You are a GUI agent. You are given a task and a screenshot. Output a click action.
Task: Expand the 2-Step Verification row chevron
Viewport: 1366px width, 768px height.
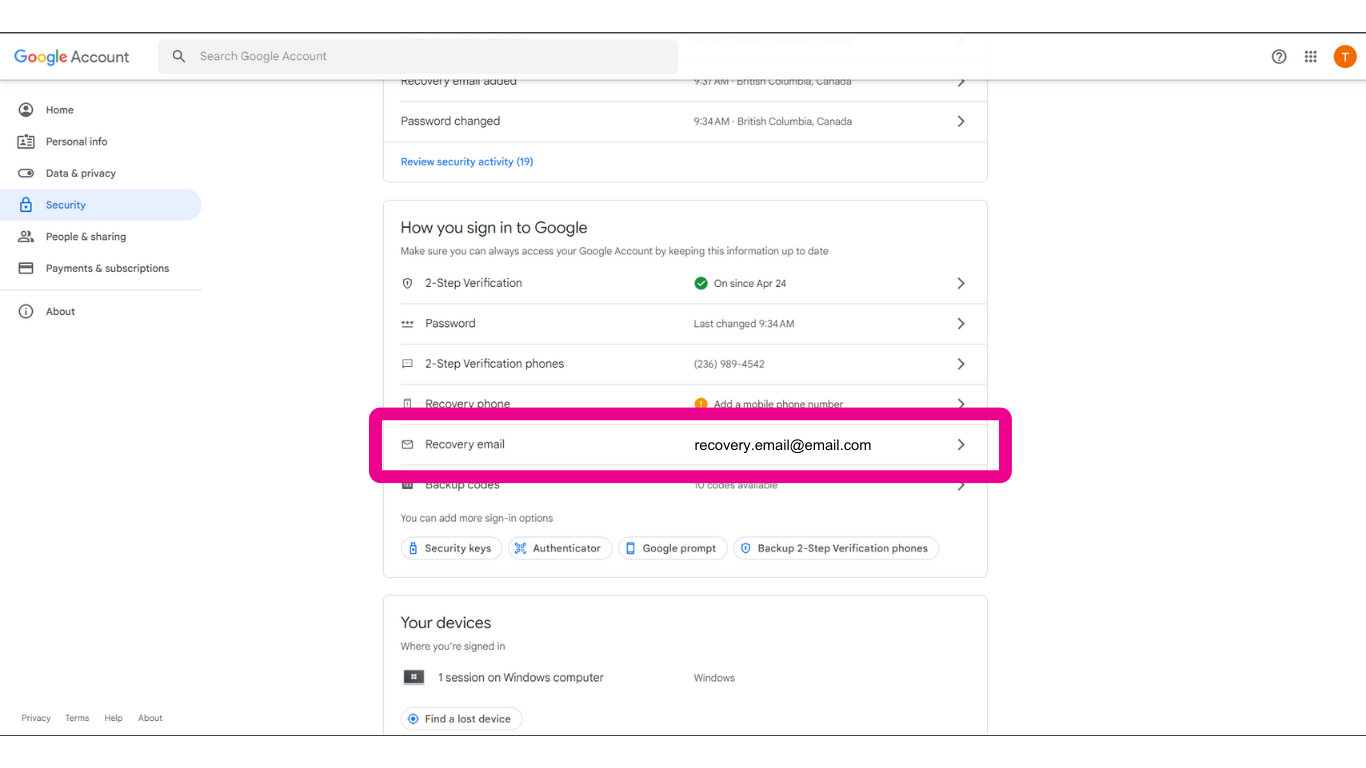[961, 284]
